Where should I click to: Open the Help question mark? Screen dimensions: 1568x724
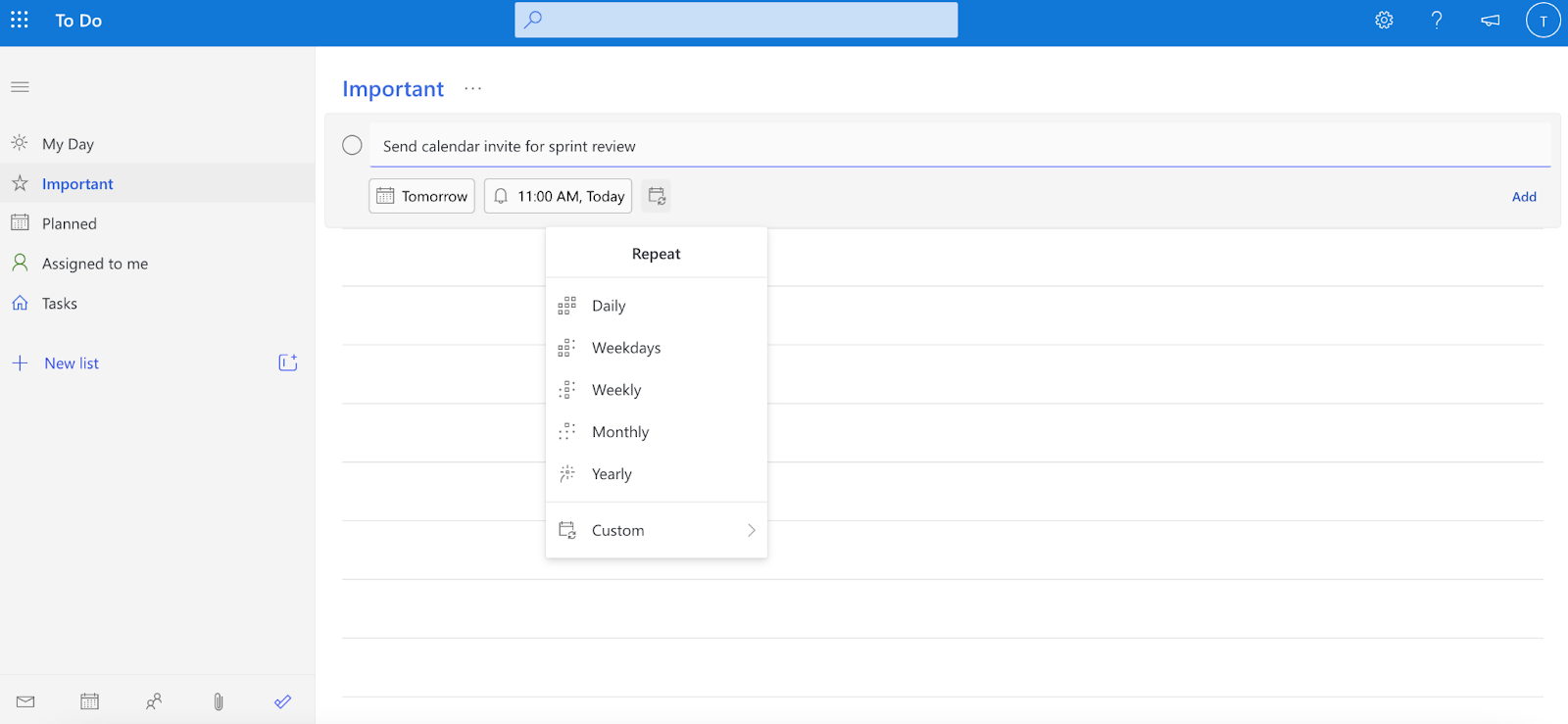click(1437, 20)
